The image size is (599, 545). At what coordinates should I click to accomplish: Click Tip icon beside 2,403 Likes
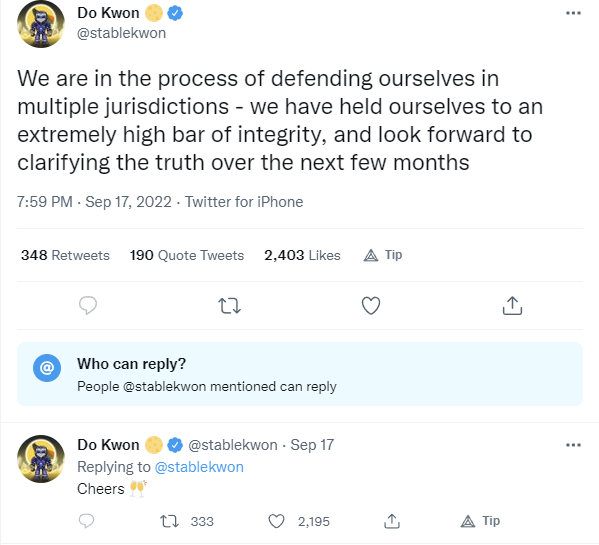tap(382, 255)
